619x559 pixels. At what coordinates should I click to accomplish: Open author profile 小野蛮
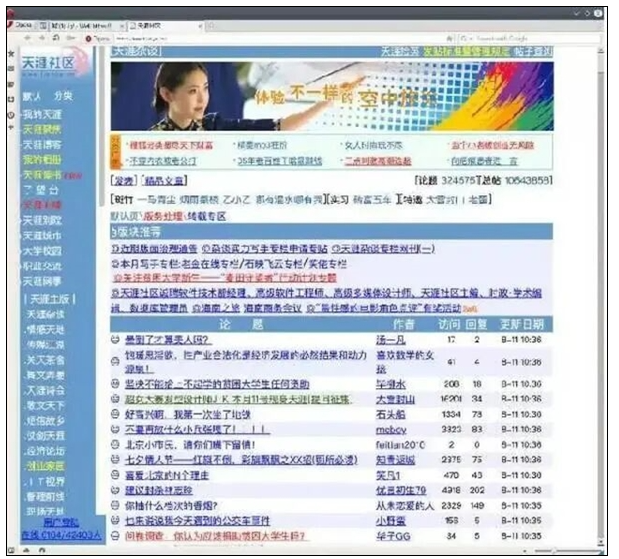tap(390, 521)
